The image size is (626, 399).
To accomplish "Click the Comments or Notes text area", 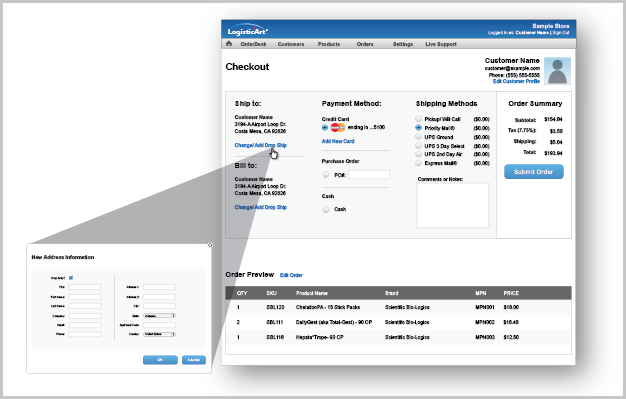I will pyautogui.click(x=453, y=205).
